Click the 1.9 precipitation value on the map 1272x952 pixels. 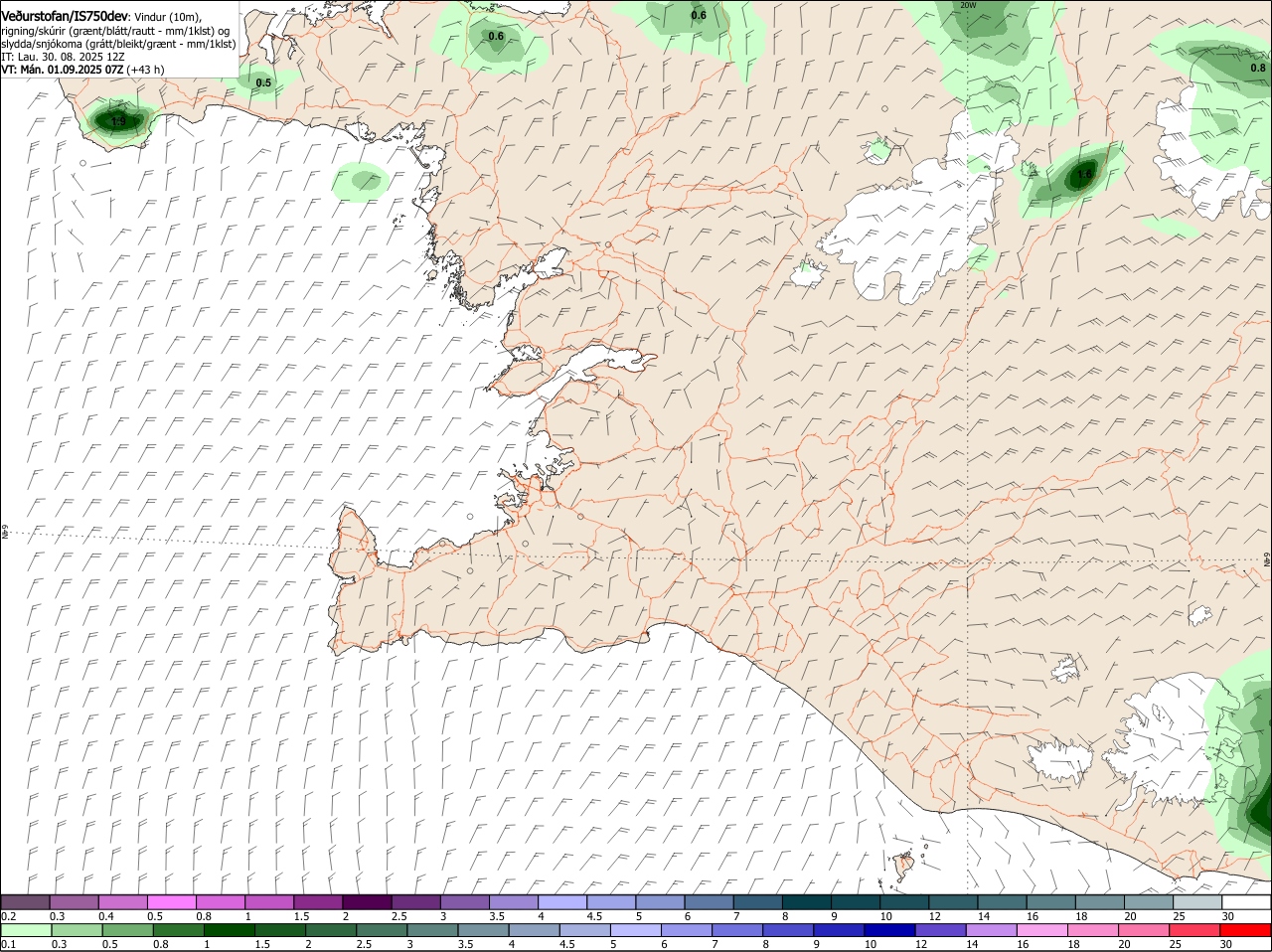tap(118, 121)
